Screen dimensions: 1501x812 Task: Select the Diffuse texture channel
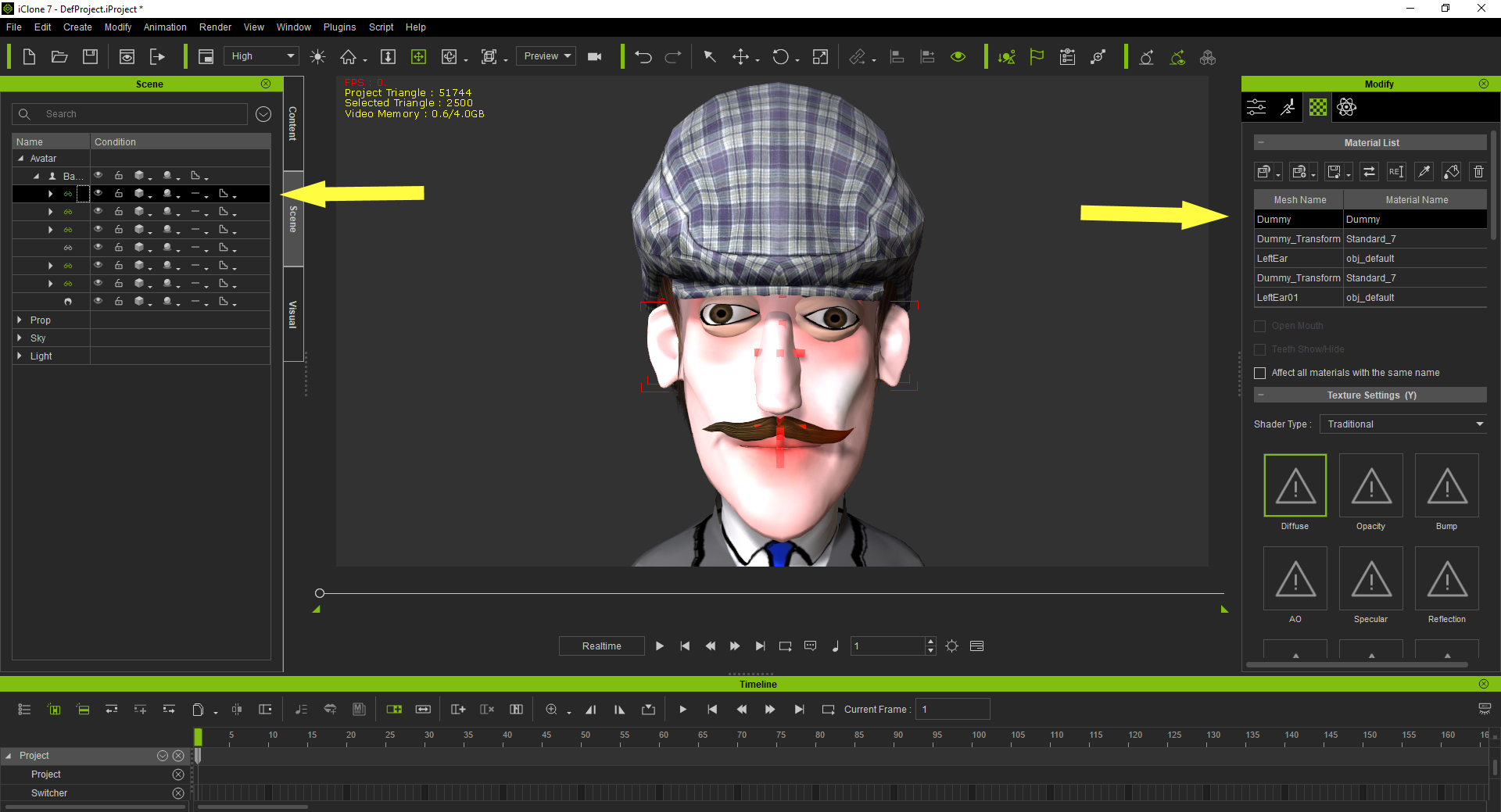pyautogui.click(x=1295, y=485)
